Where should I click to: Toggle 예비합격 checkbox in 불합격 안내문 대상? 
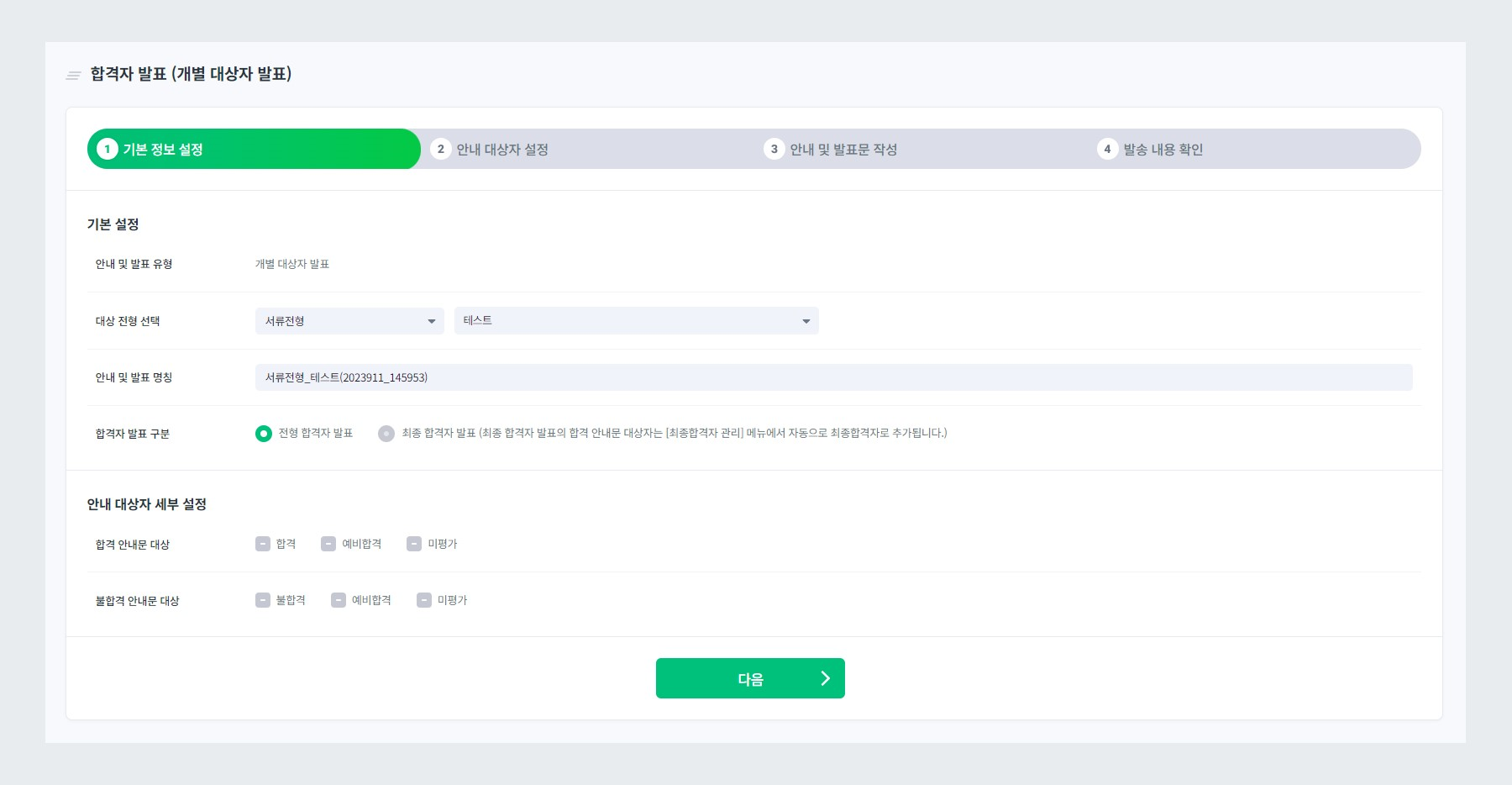point(339,600)
